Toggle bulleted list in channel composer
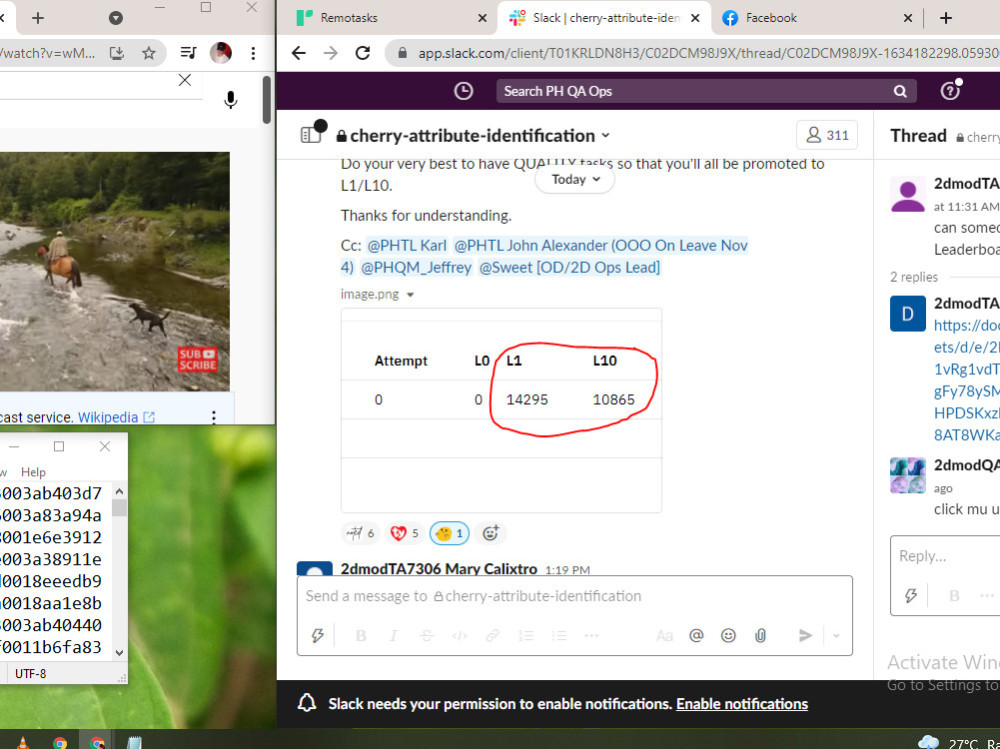This screenshot has width=1000, height=749. [559, 635]
